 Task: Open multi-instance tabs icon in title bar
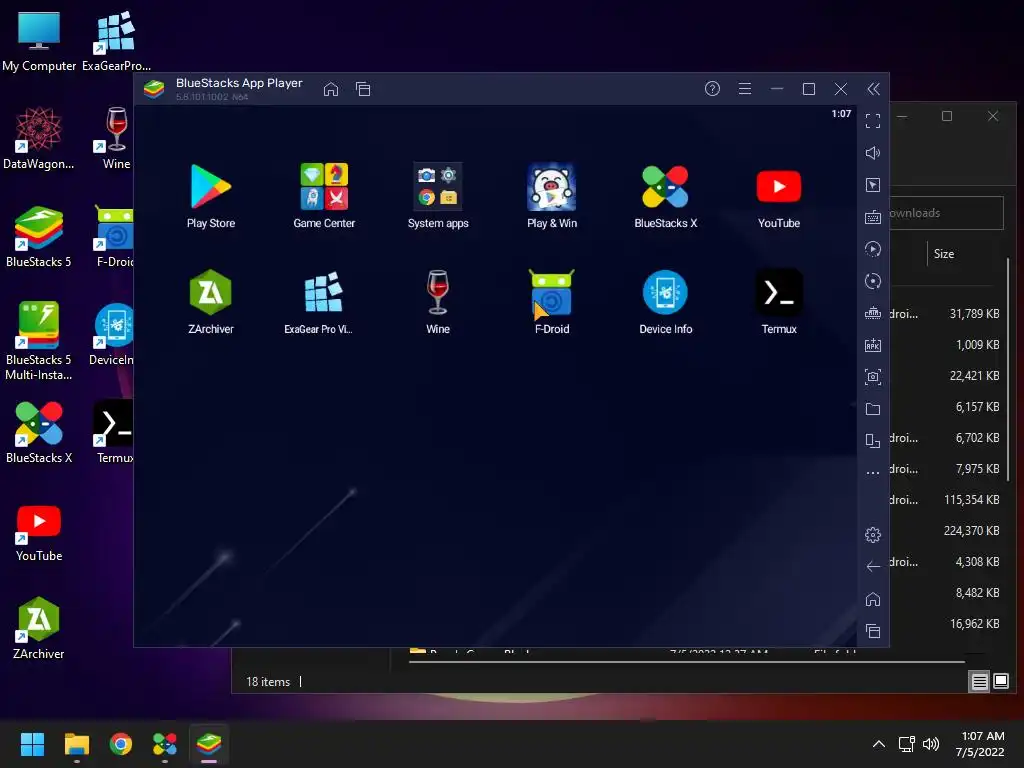363,89
